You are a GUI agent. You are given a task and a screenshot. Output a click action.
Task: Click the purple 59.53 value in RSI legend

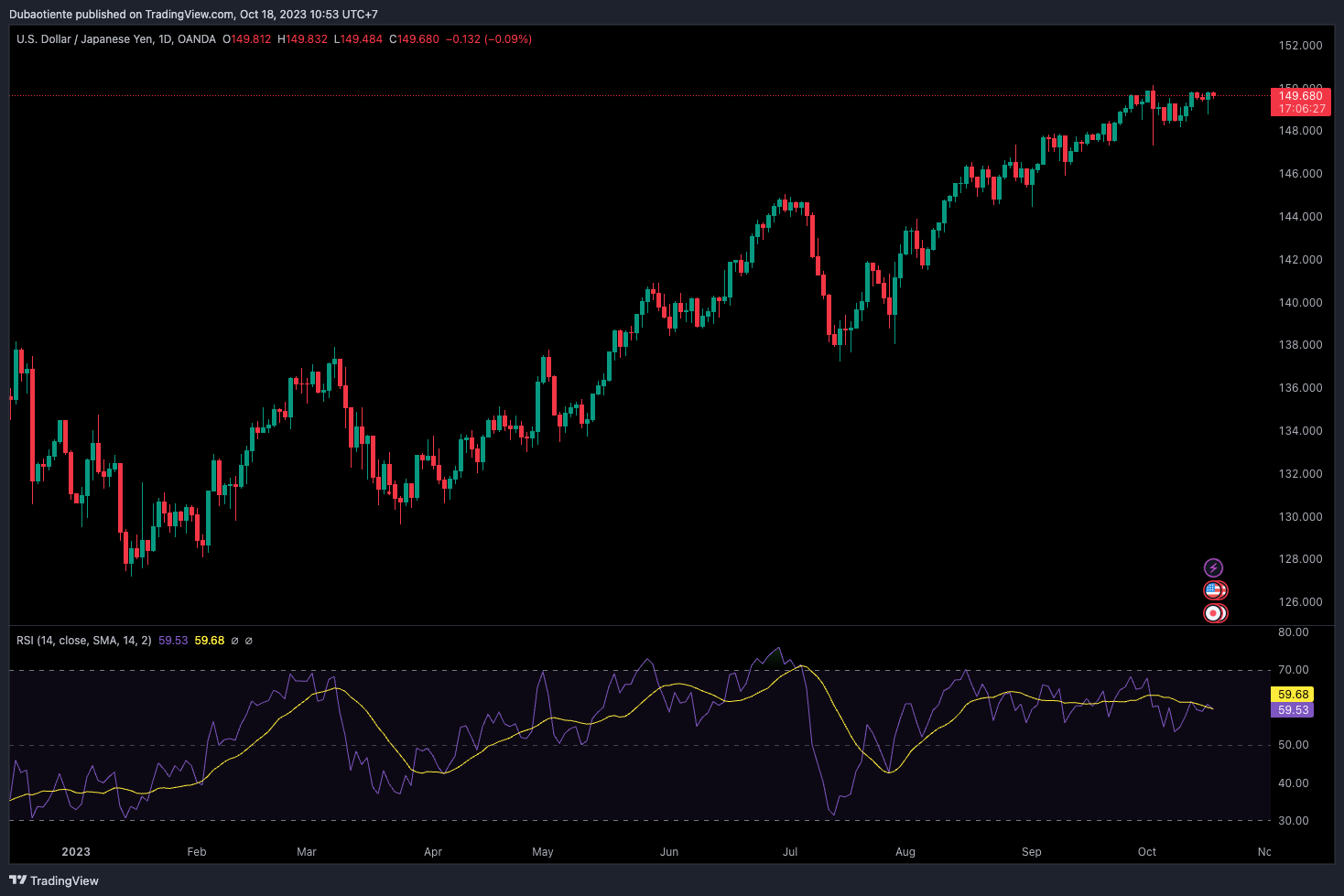tap(173, 641)
